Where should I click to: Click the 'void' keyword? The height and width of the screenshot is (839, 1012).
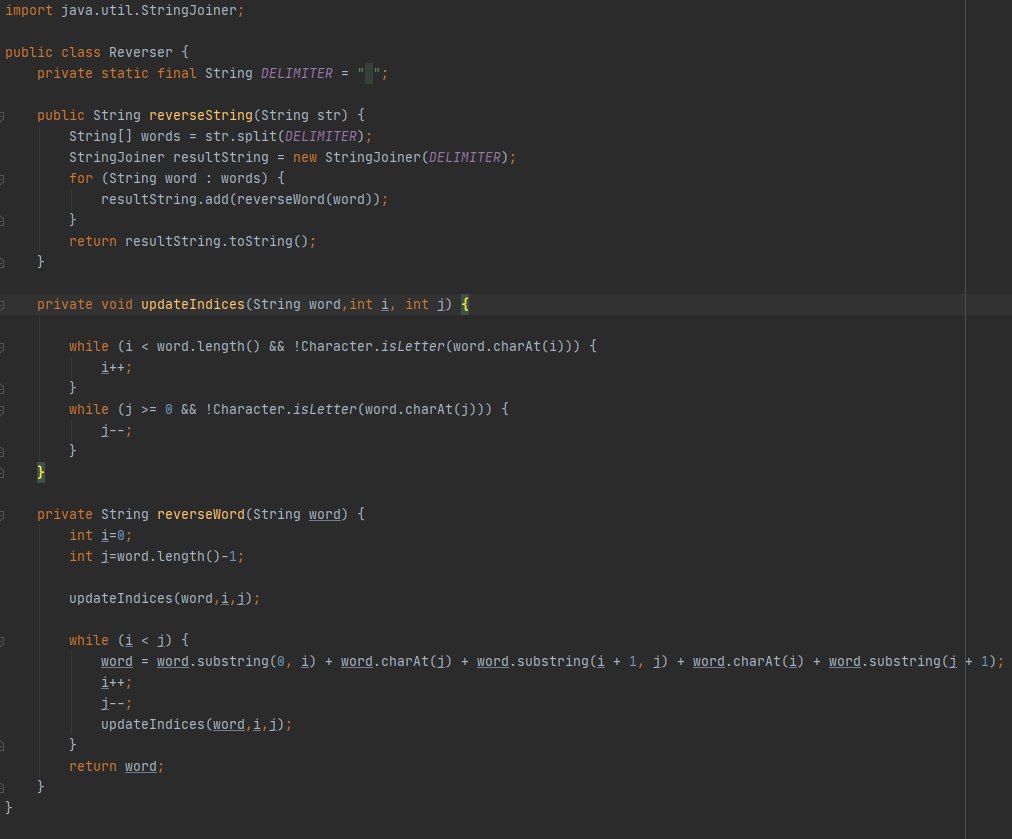(117, 305)
